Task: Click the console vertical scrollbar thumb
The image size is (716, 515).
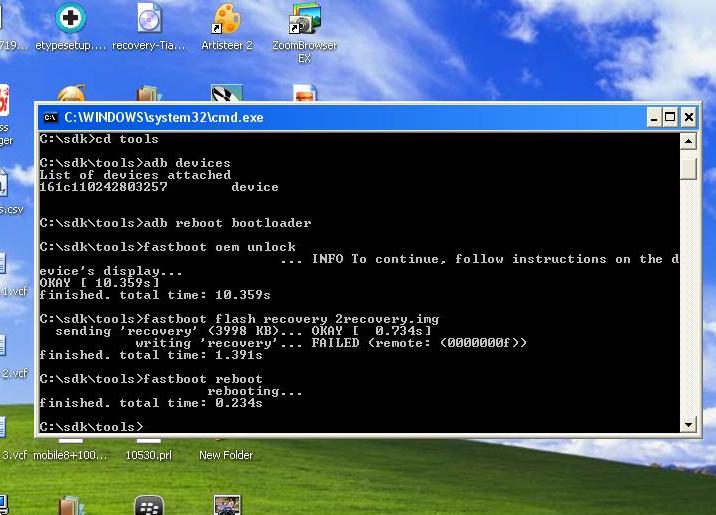Action: click(688, 167)
